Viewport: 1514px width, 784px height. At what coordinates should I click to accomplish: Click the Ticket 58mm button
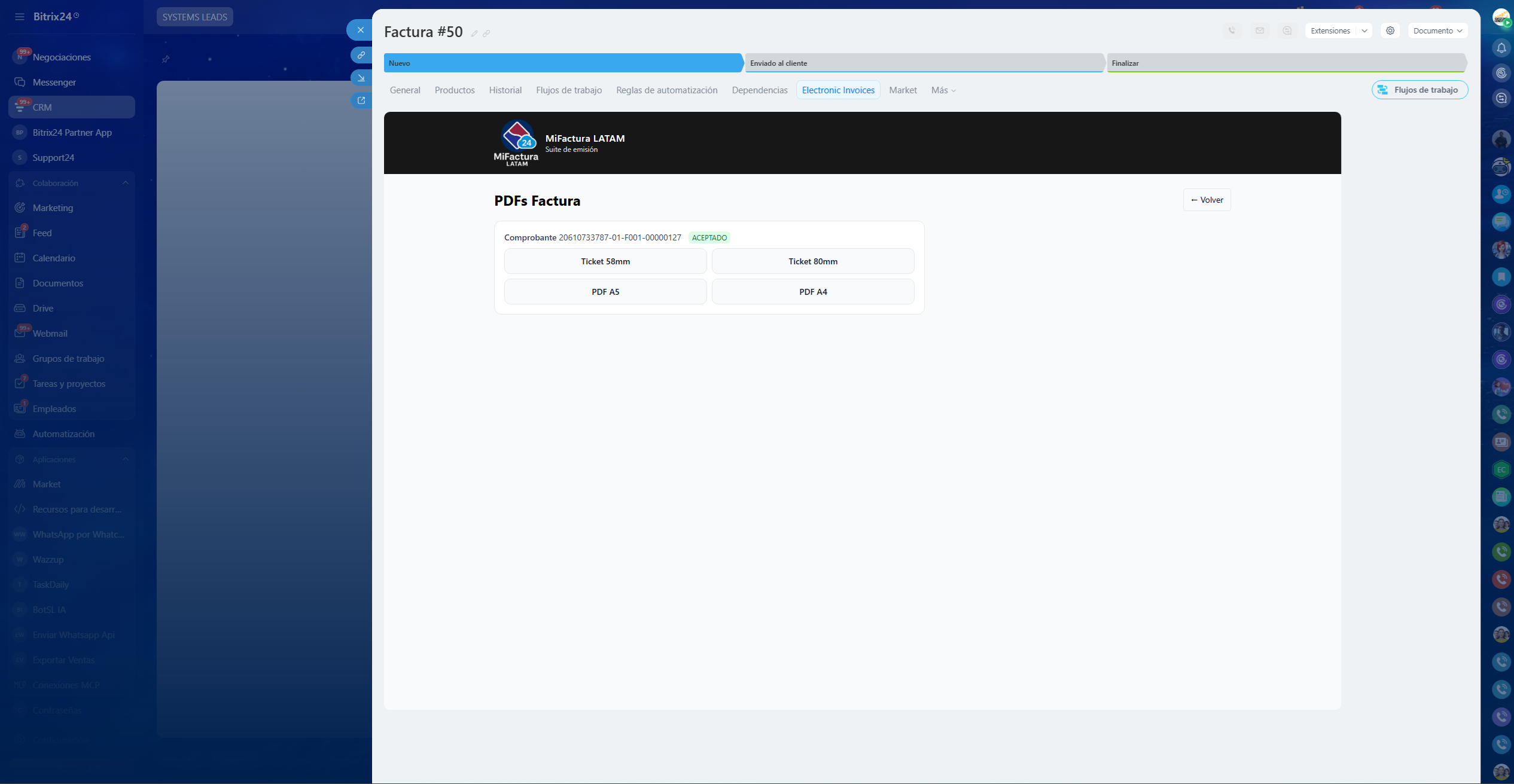(x=605, y=261)
